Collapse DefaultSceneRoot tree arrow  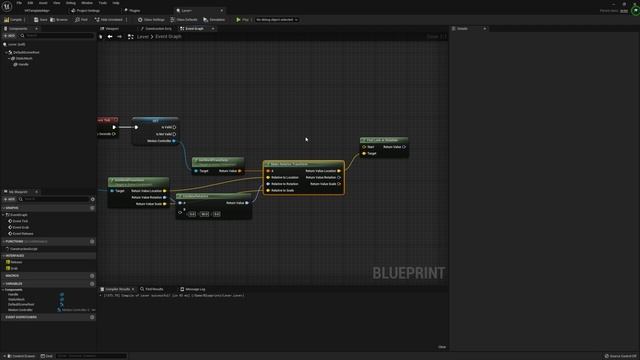6,52
